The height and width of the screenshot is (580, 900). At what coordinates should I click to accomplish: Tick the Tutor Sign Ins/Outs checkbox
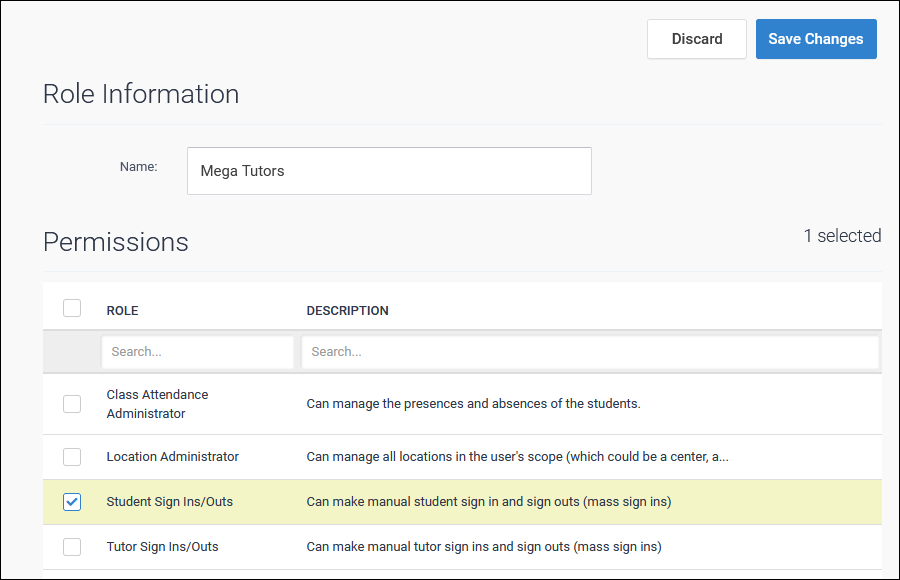(72, 547)
